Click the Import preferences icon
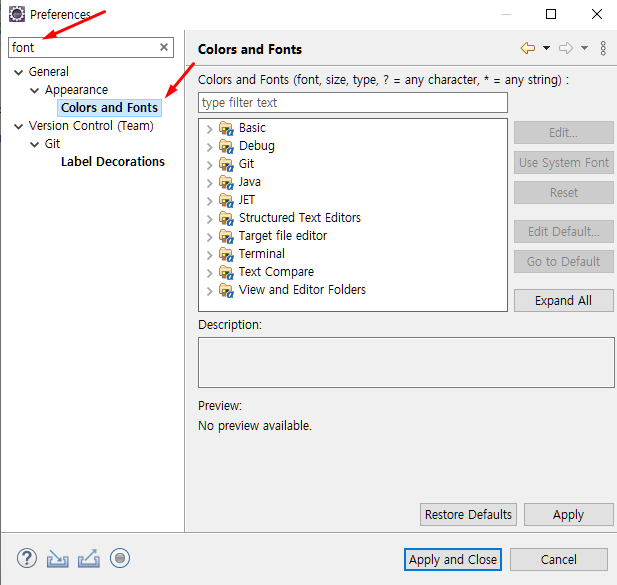This screenshot has height=585, width=617. (57, 559)
